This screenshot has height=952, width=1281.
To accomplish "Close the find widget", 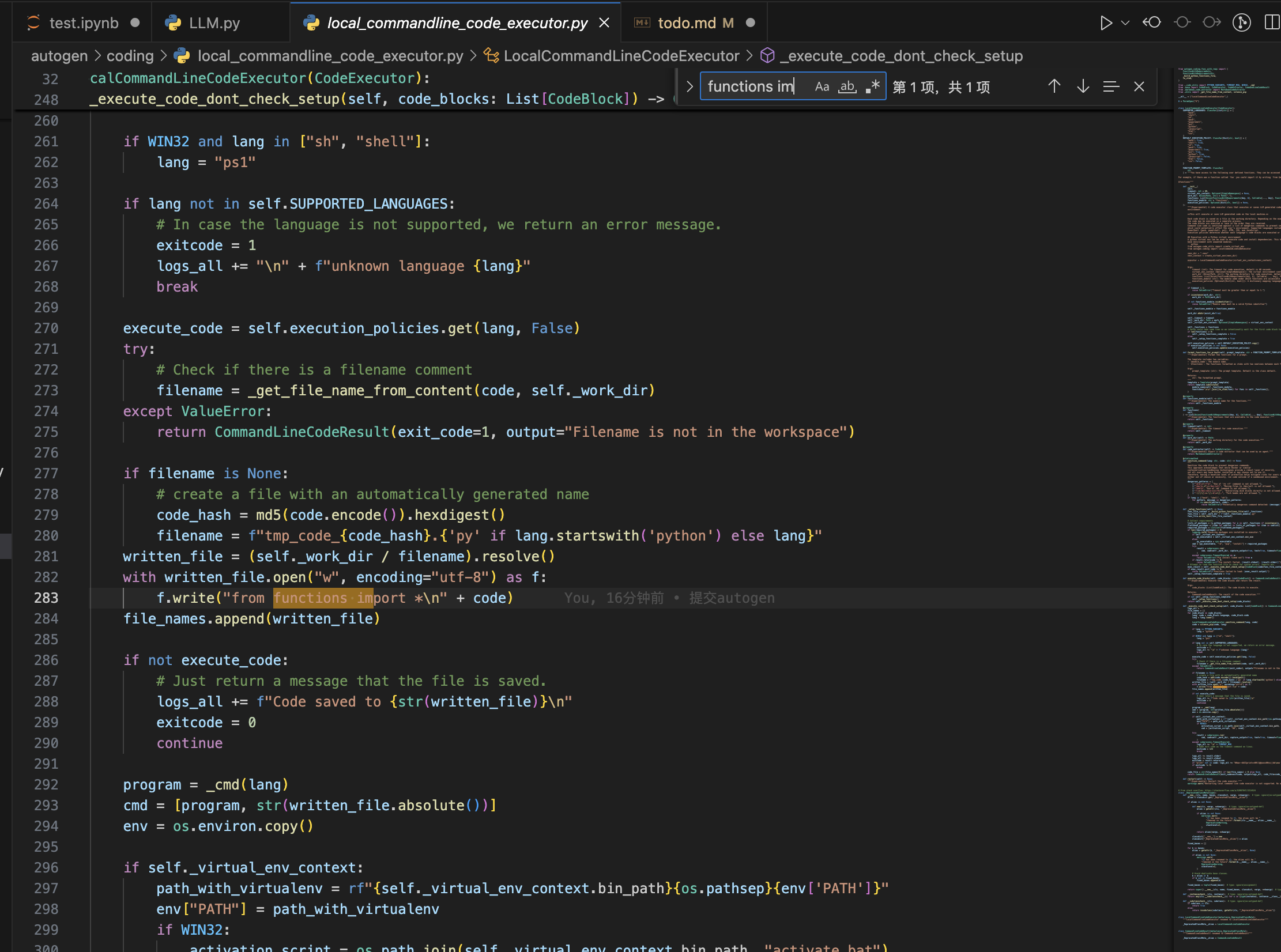I will tap(1139, 86).
